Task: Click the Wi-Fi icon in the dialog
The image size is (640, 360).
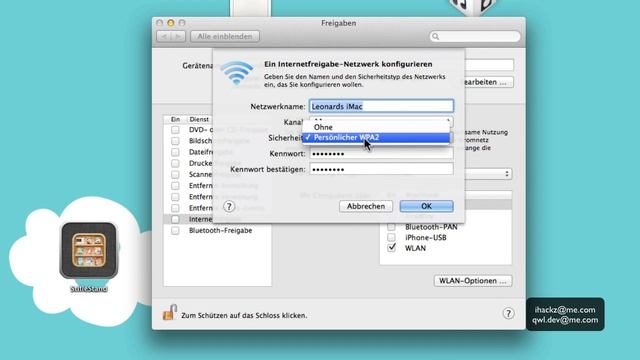Action: (237, 72)
